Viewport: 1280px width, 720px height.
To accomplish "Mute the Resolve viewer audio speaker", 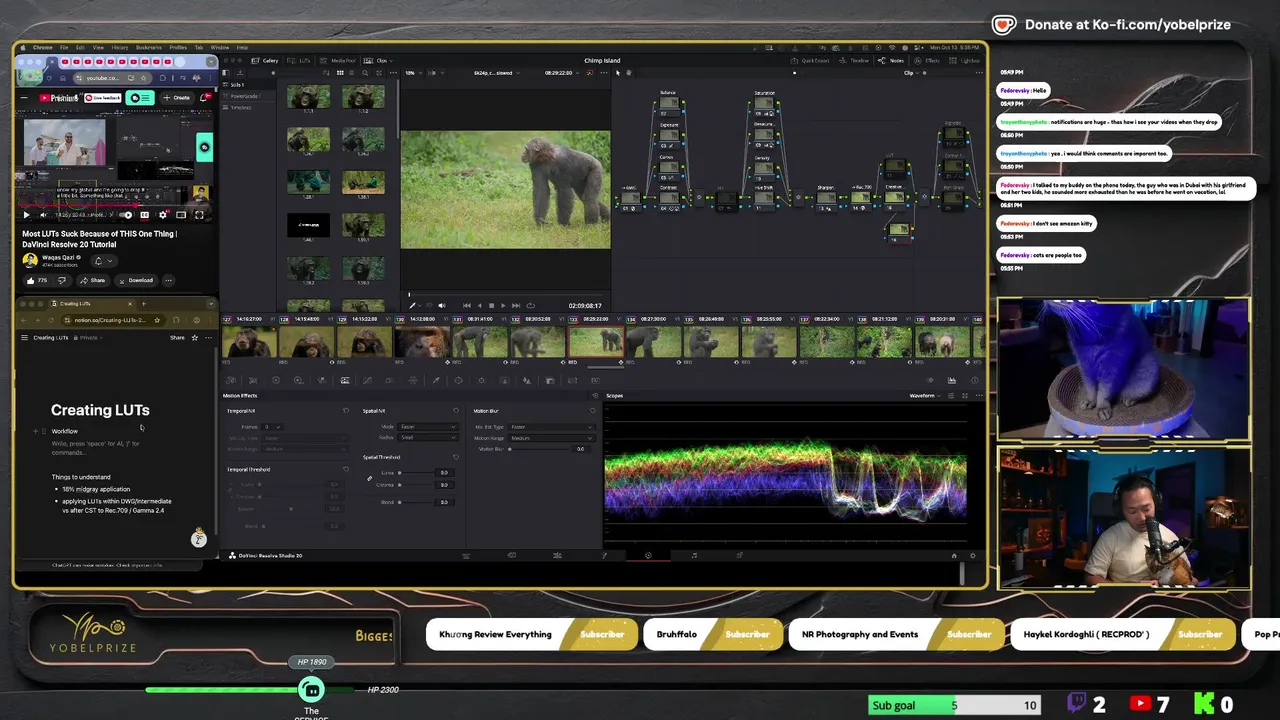I will [442, 306].
